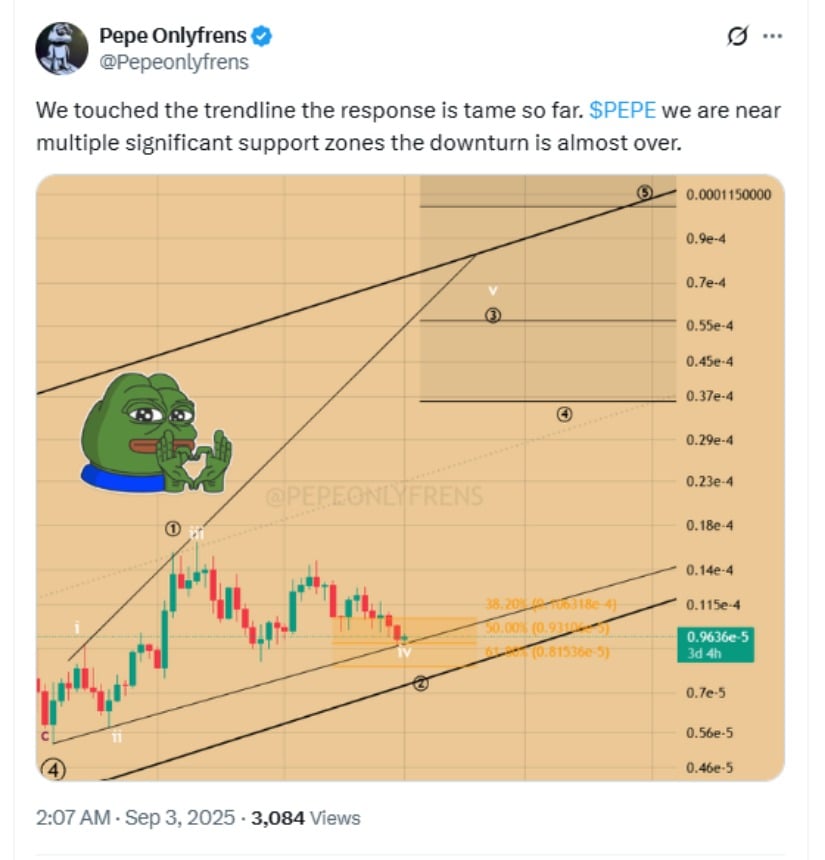Open the chart image in the tweet
This screenshot has height=860, width=825.
click(x=410, y=478)
